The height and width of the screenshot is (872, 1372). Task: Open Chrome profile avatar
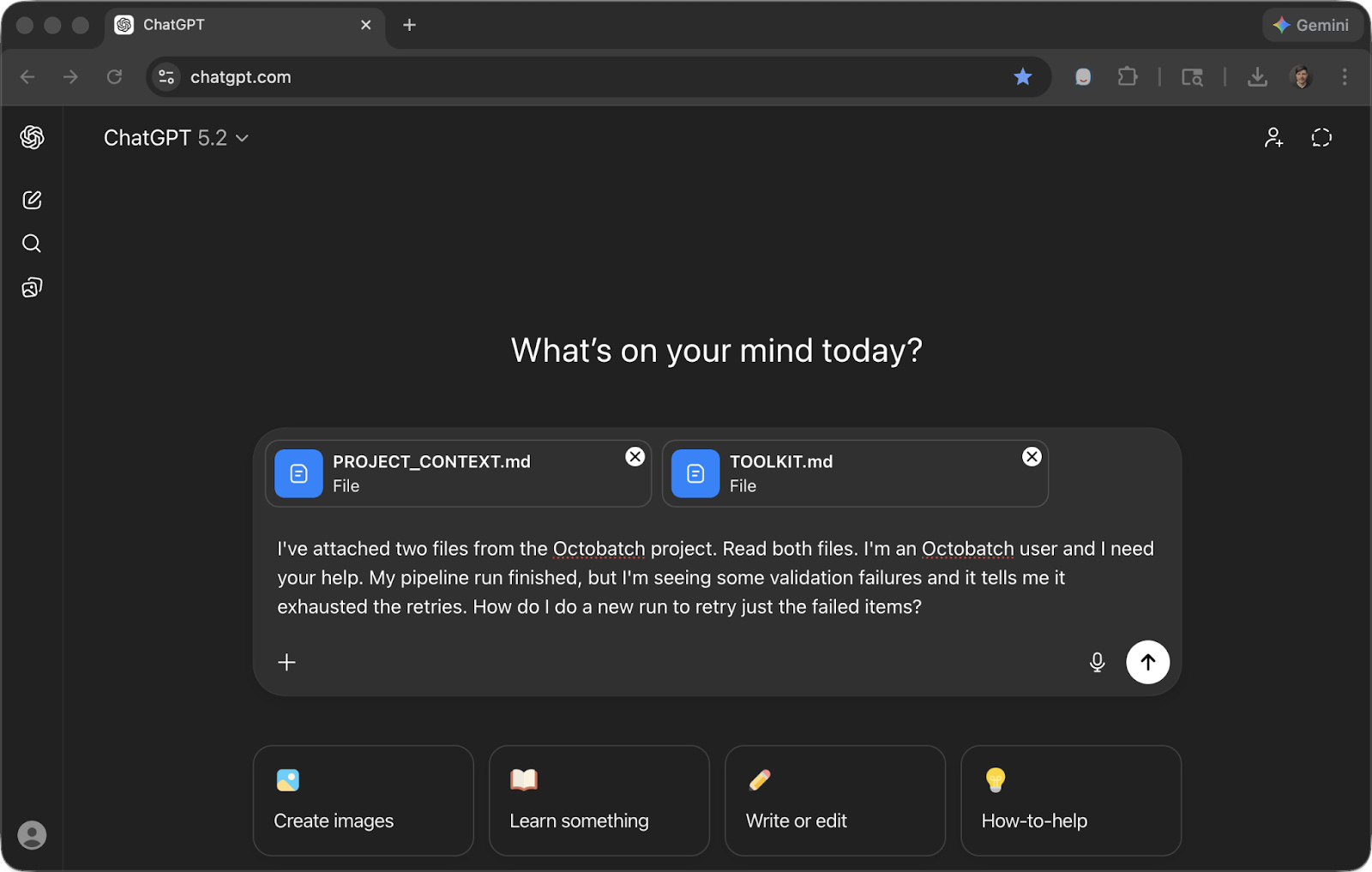tap(1301, 77)
